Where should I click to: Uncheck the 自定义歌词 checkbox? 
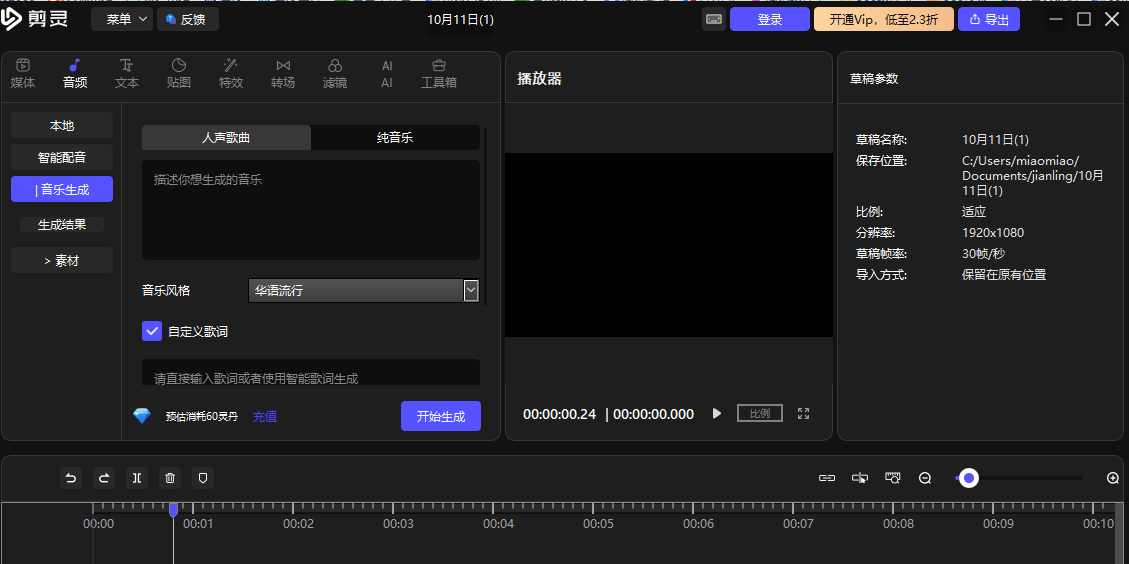152,331
